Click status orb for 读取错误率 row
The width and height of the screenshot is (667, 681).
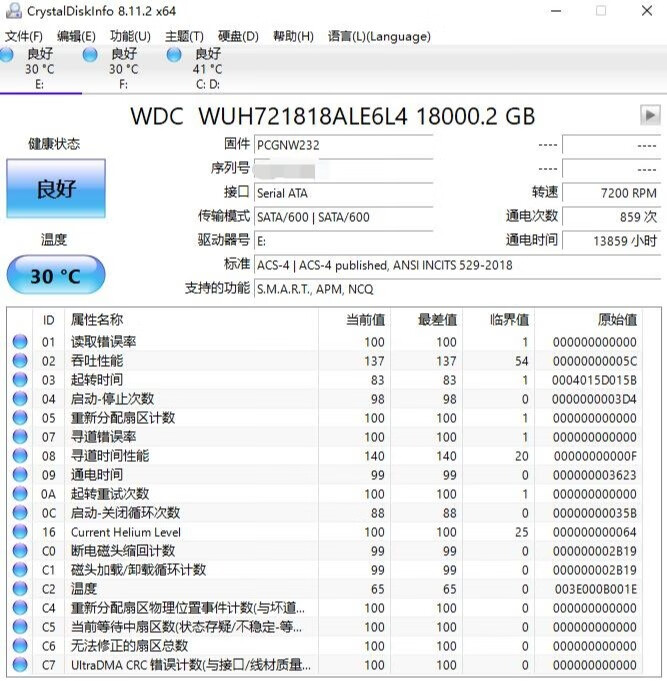click(20, 342)
